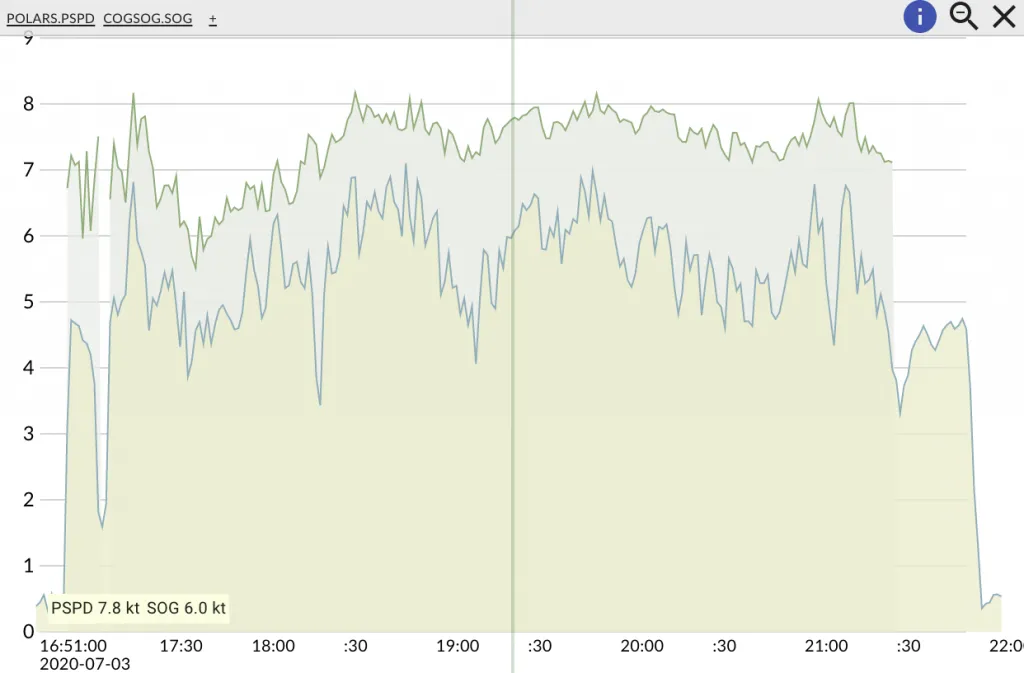The height and width of the screenshot is (673, 1024).
Task: Click the 8 knot y-axis label
Action: pyautogui.click(x=28, y=104)
